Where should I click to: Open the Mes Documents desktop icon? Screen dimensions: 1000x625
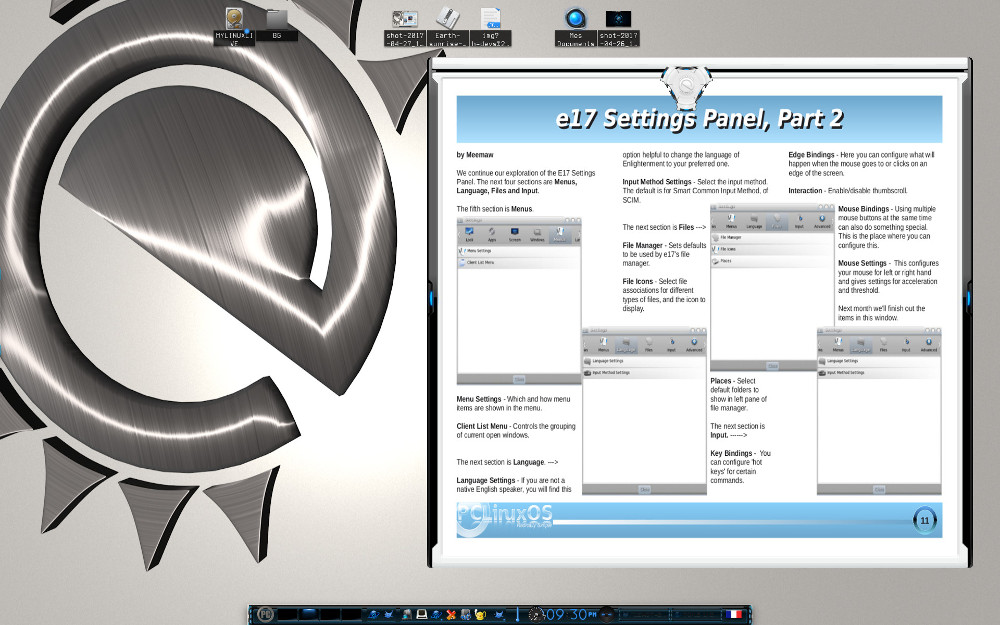click(x=575, y=27)
